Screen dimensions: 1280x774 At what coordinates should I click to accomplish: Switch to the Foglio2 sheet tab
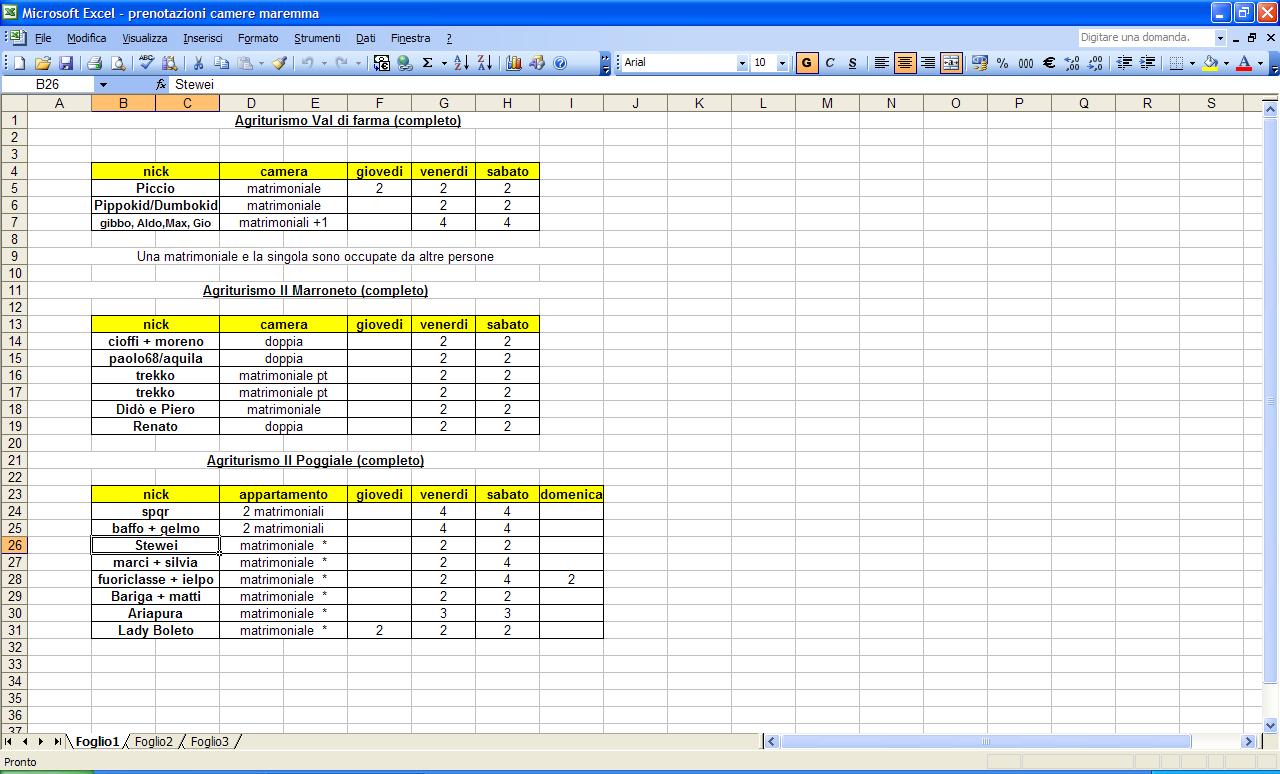coord(154,742)
